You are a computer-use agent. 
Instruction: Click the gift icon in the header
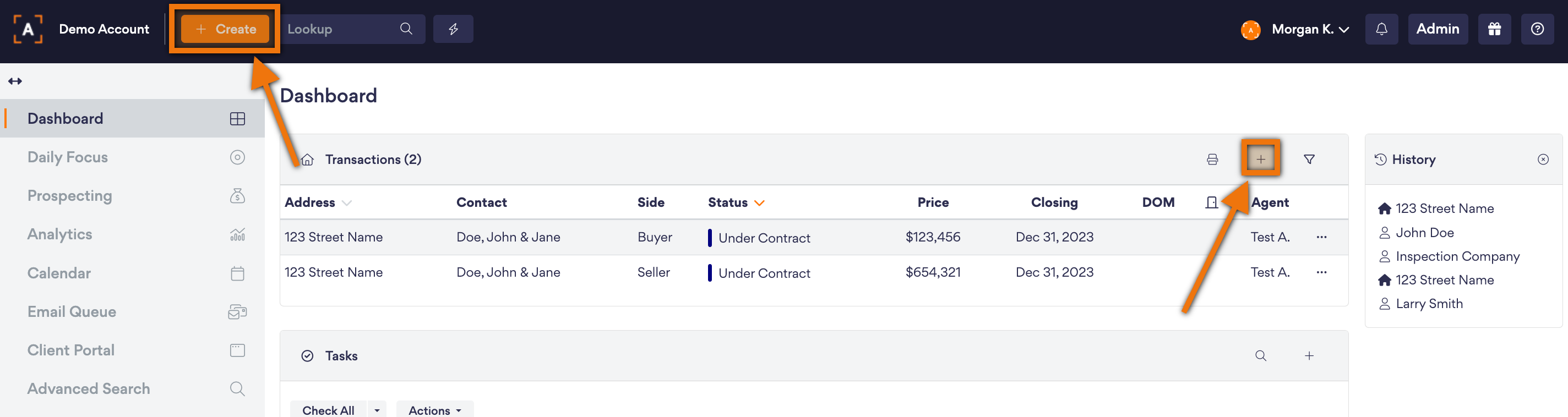1494,29
